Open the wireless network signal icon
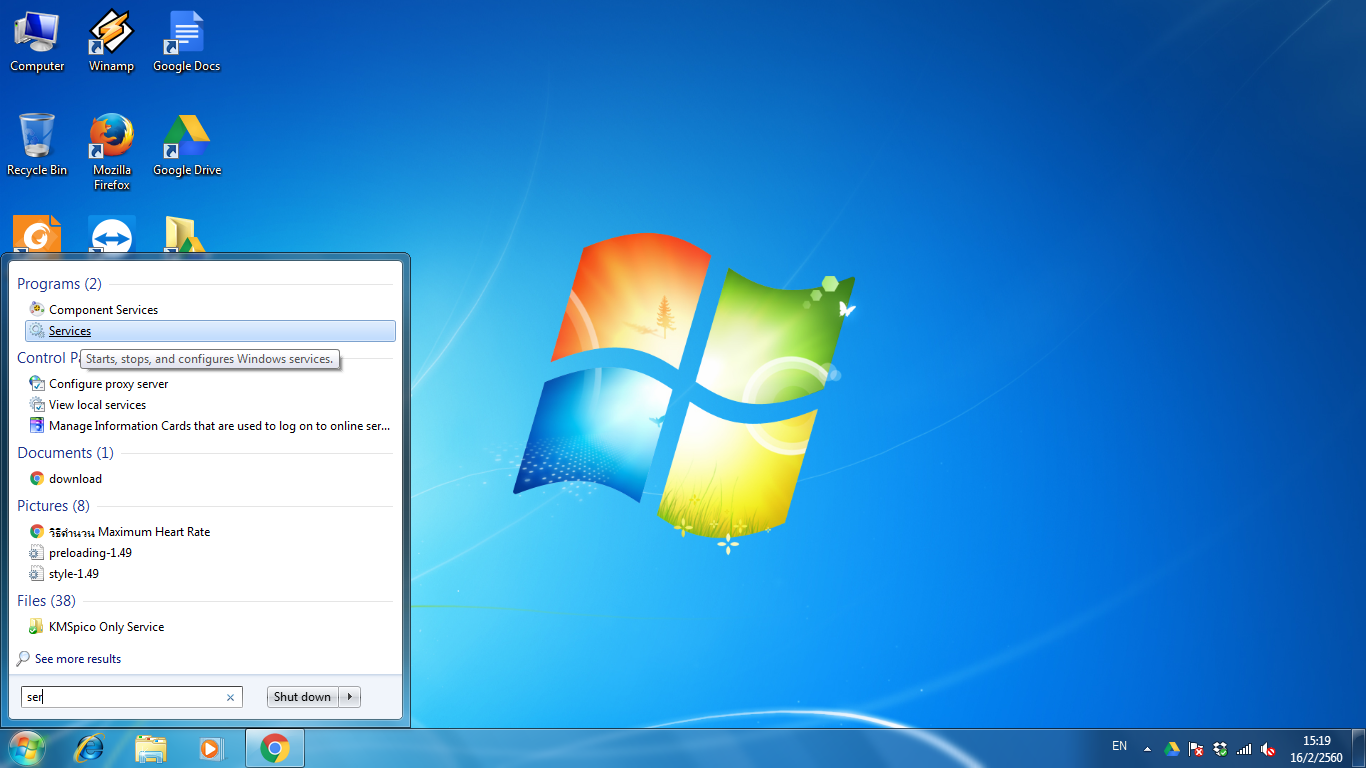The height and width of the screenshot is (768, 1366). pyautogui.click(x=1244, y=748)
